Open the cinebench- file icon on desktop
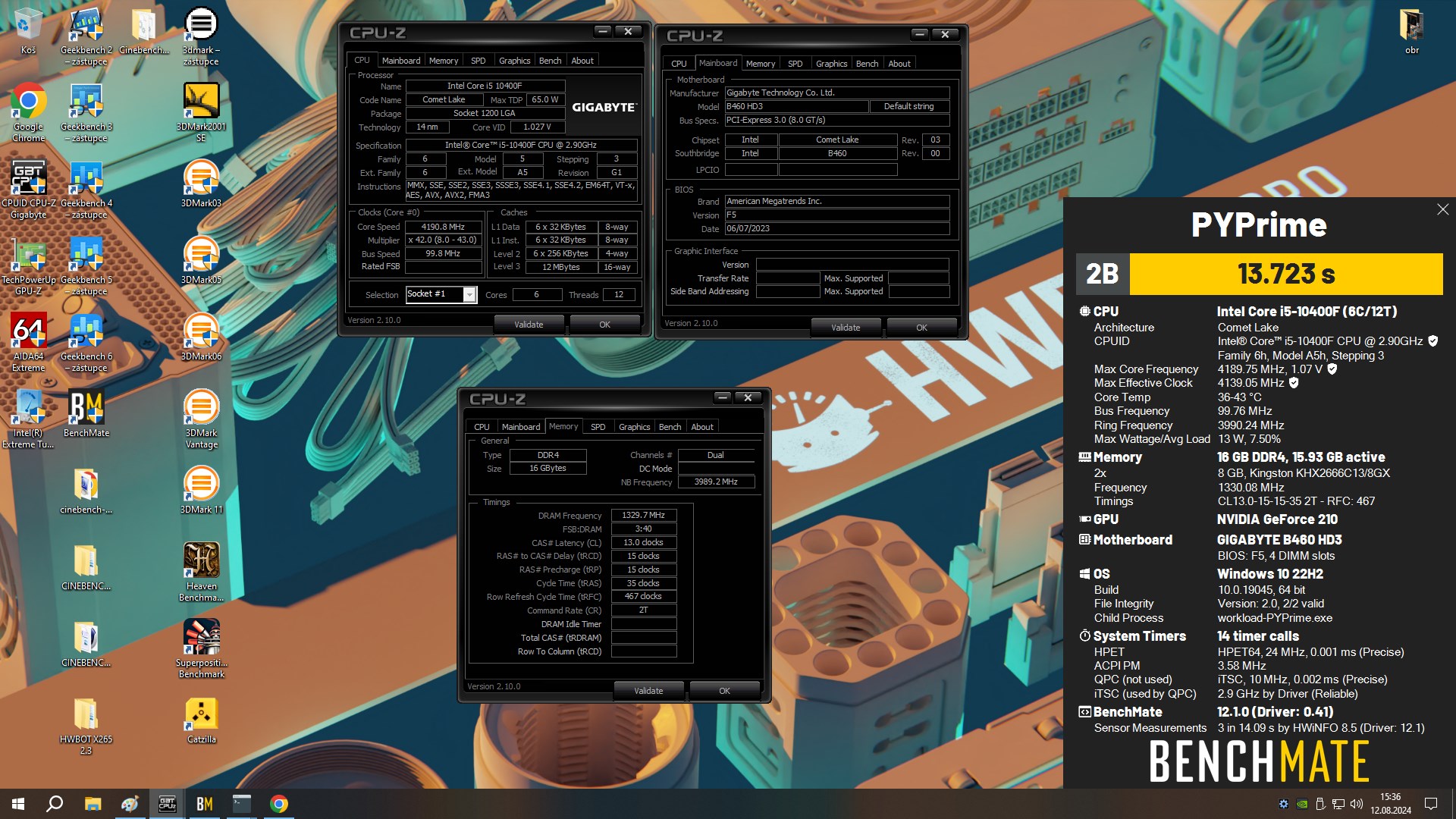The width and height of the screenshot is (1456, 819). click(86, 491)
